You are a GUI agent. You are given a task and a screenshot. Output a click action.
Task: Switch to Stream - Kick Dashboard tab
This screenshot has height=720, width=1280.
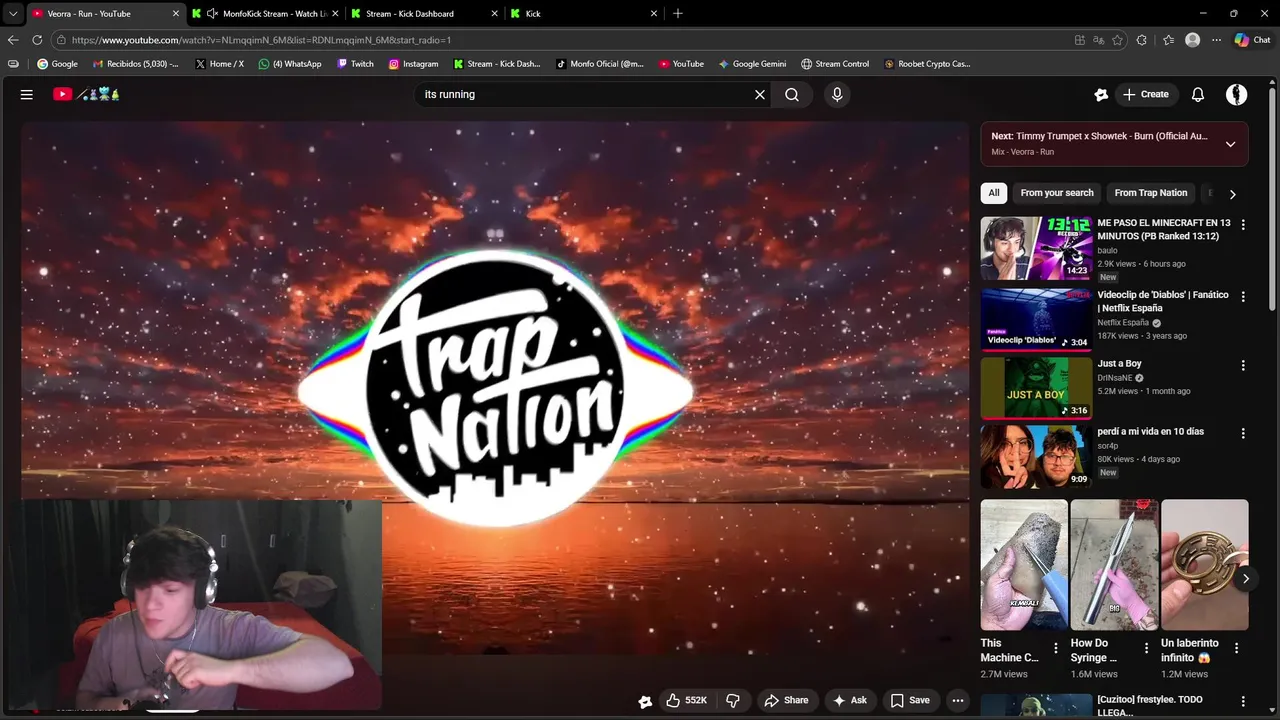(x=425, y=13)
